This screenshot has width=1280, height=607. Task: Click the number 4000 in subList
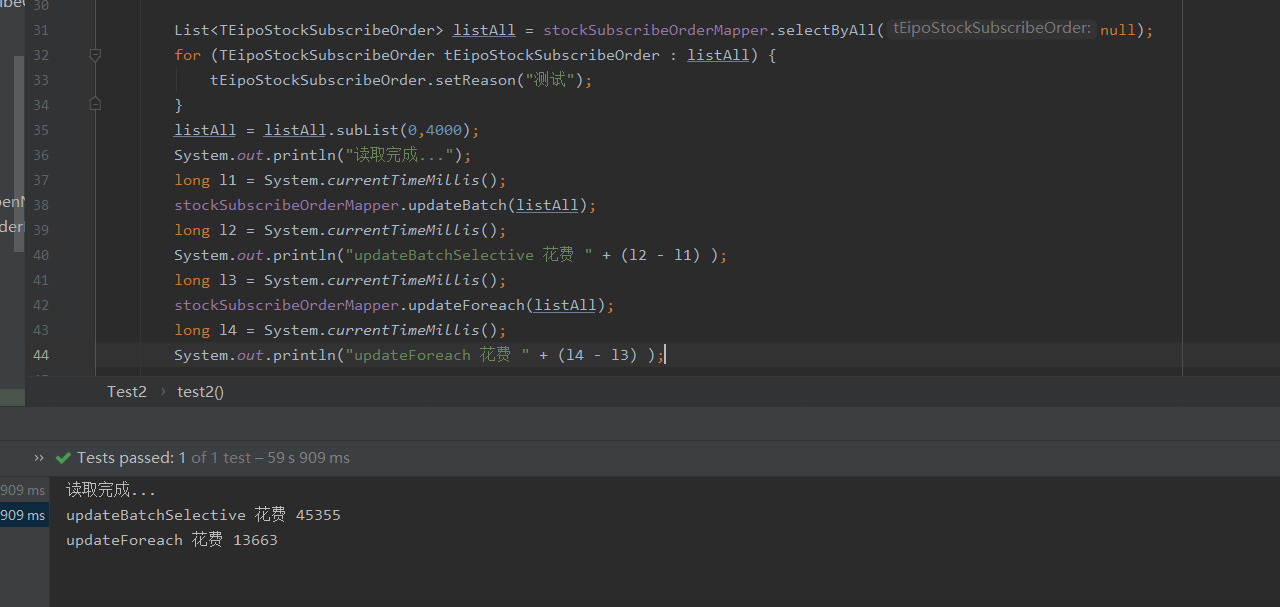point(444,130)
